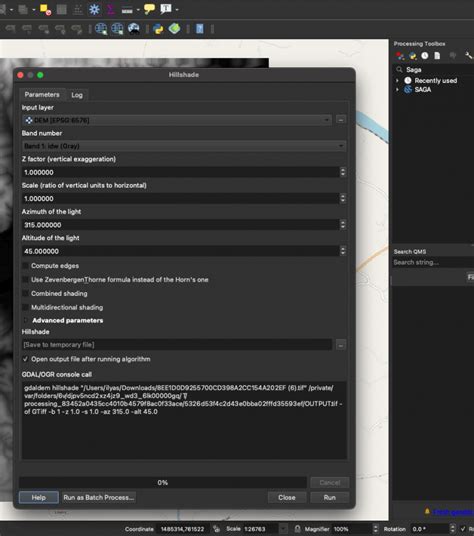The image size is (474, 536).
Task: Adjust the Azimuth spinner arrows
Action: click(343, 225)
